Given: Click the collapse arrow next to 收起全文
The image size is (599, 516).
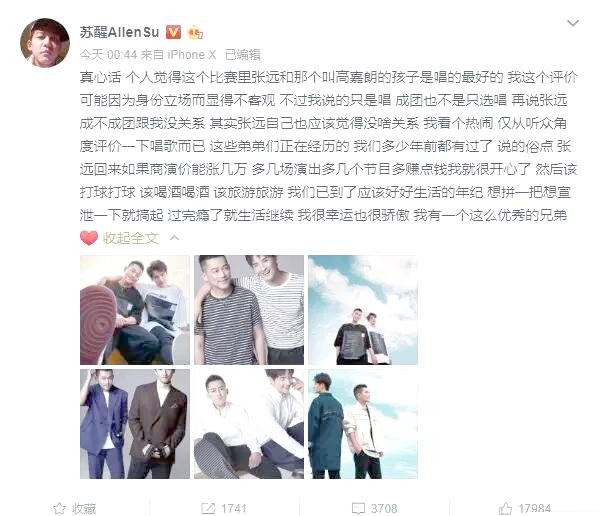Looking at the screenshot, I should point(174,238).
